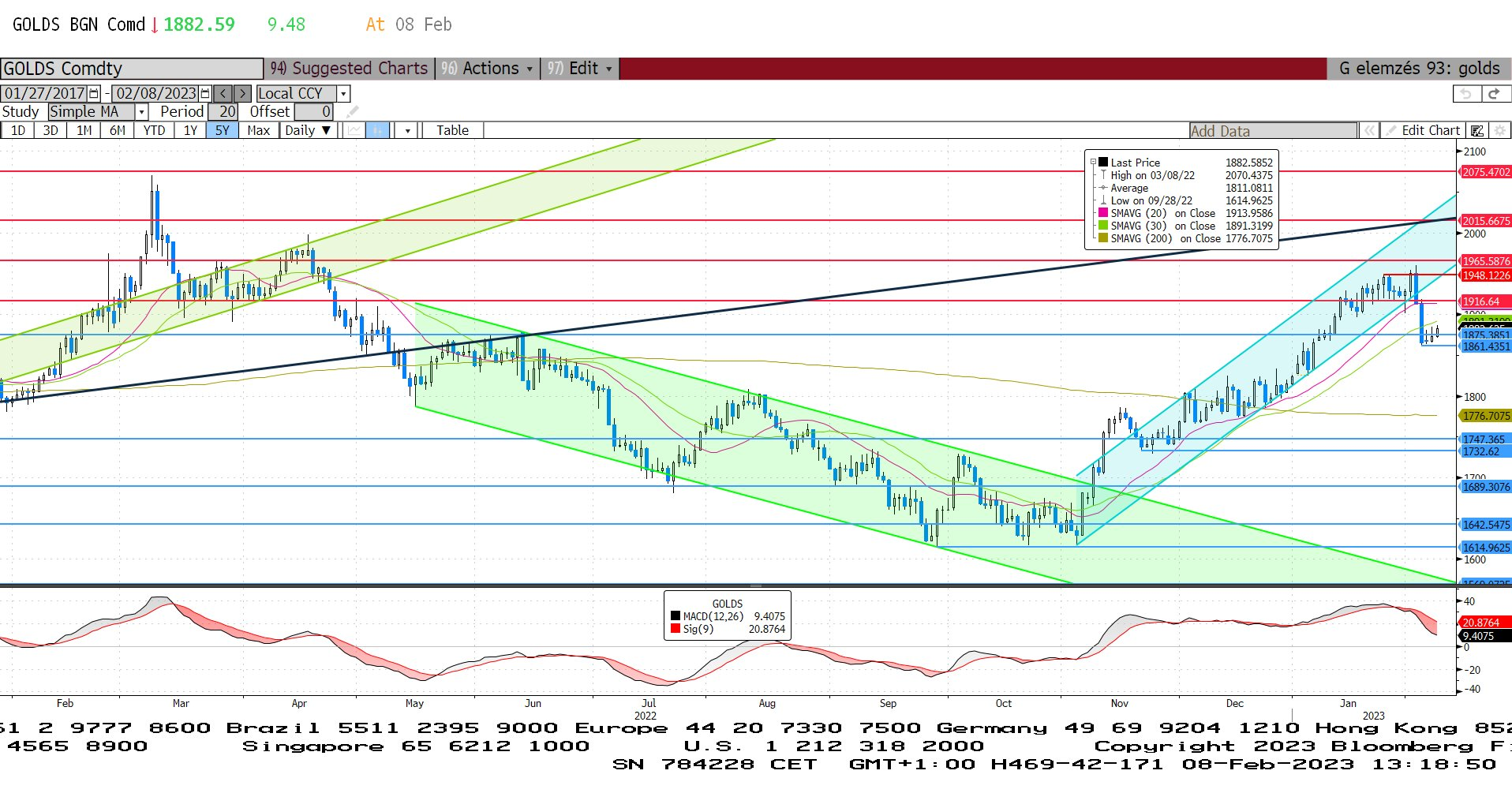Open Suggested Charts
Image resolution: width=1512 pixels, height=808 pixels.
(x=349, y=68)
